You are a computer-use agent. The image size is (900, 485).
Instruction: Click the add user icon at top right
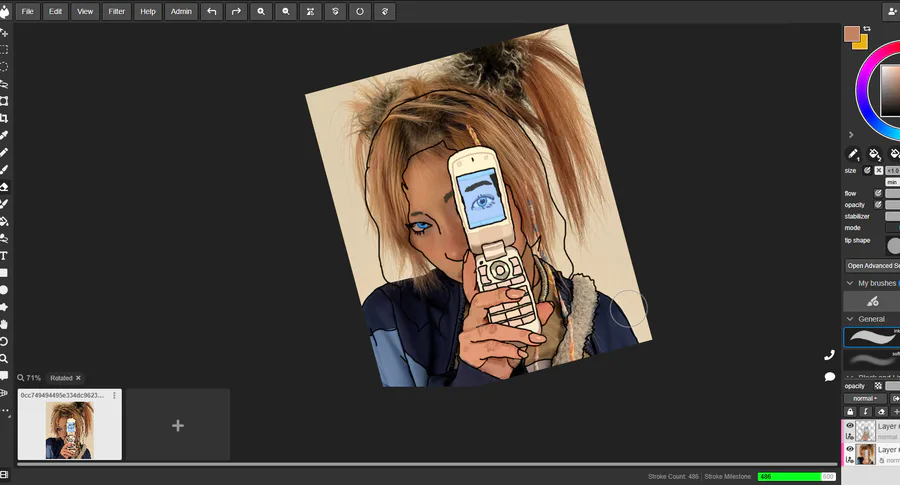pyautogui.click(x=891, y=11)
